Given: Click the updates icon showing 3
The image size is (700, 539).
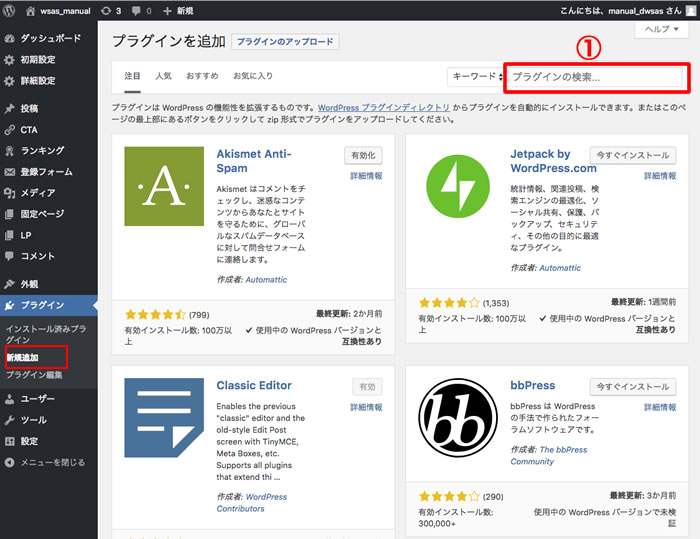Looking at the screenshot, I should click(113, 11).
